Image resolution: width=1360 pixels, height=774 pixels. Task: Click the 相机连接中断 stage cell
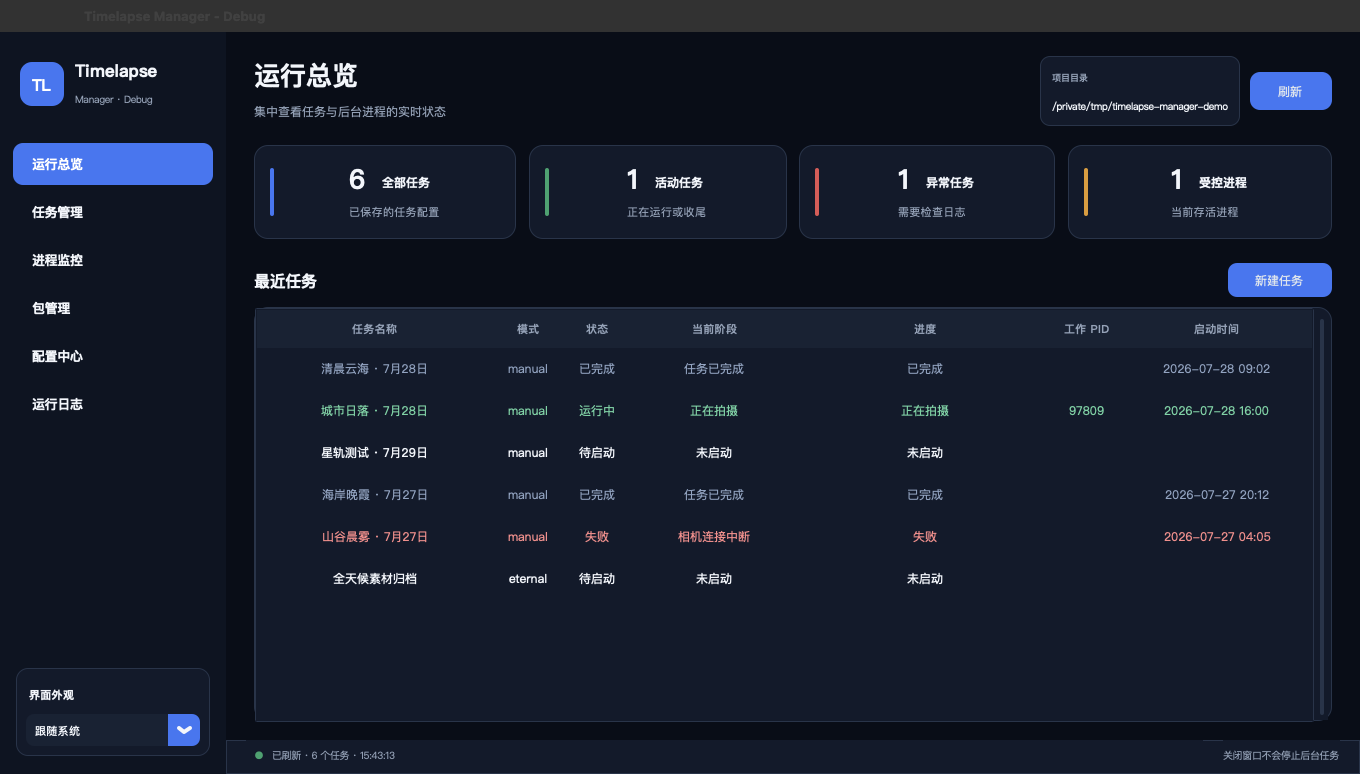[714, 537]
